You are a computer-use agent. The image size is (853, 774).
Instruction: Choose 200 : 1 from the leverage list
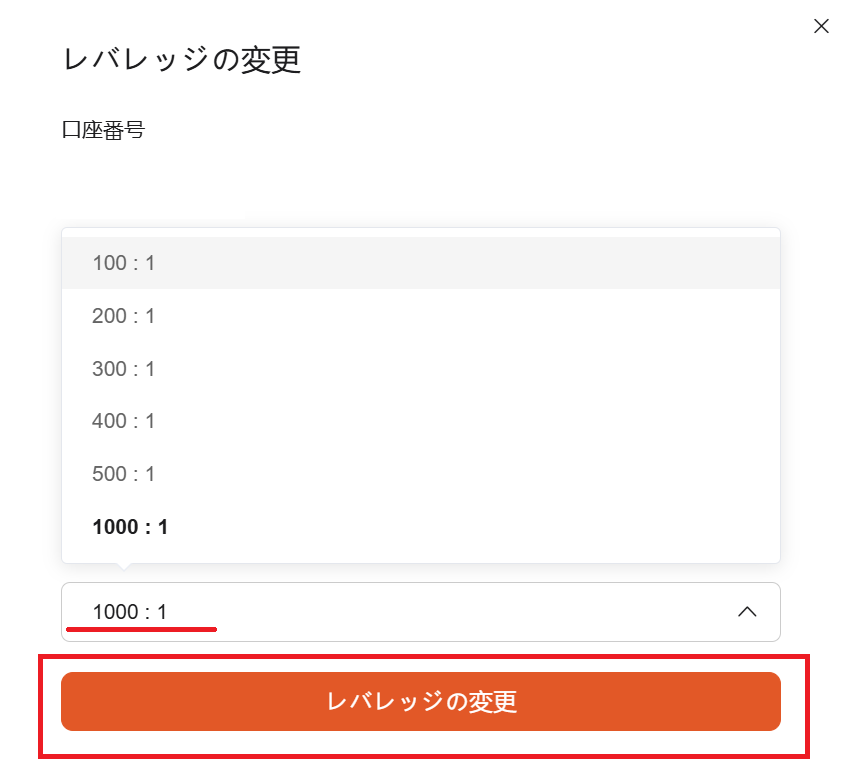coord(124,316)
